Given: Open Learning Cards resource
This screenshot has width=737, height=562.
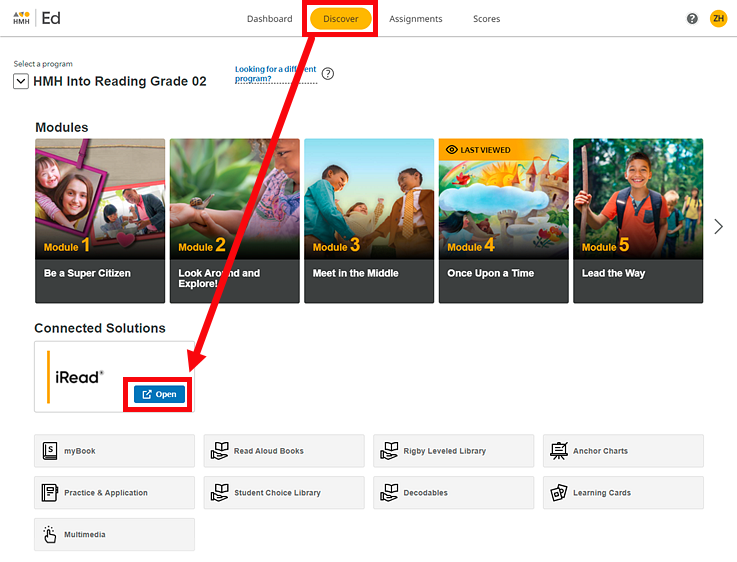Looking at the screenshot, I should pyautogui.click(x=623, y=492).
